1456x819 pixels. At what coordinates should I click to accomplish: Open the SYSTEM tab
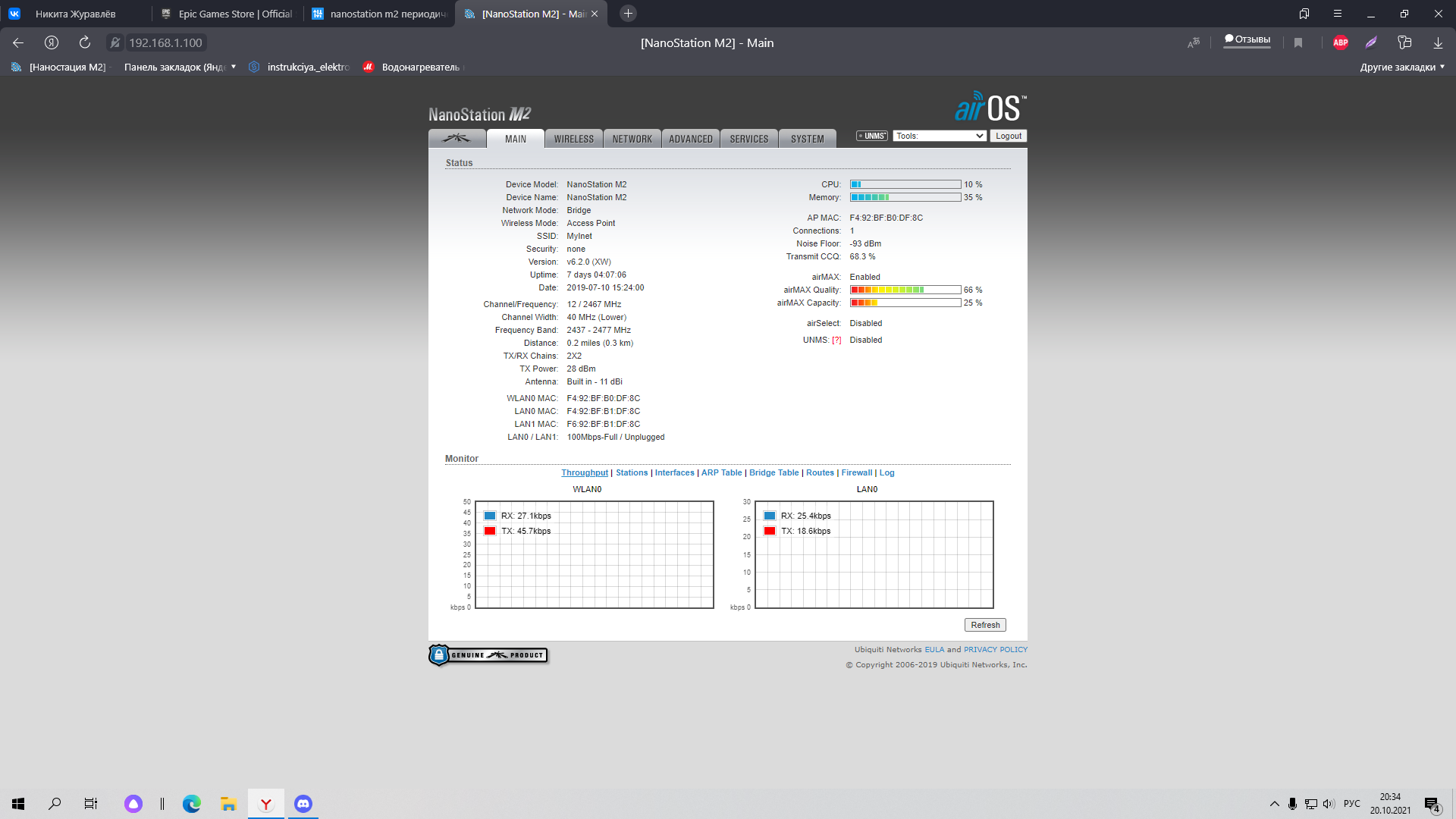pyautogui.click(x=808, y=139)
